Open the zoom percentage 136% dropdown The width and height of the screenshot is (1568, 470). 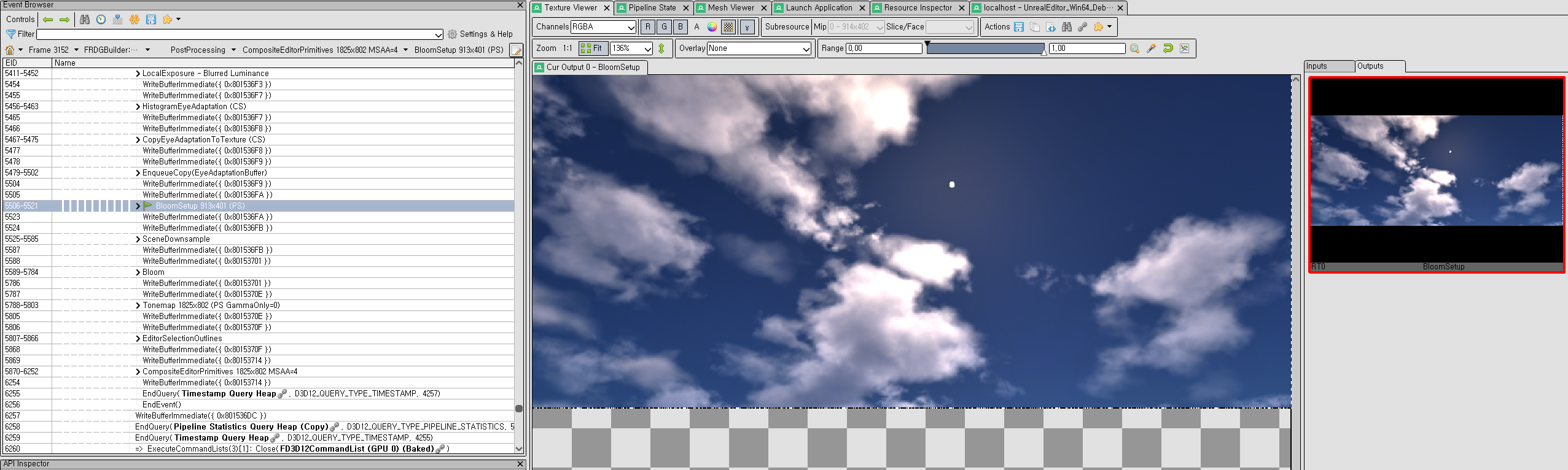pos(631,48)
